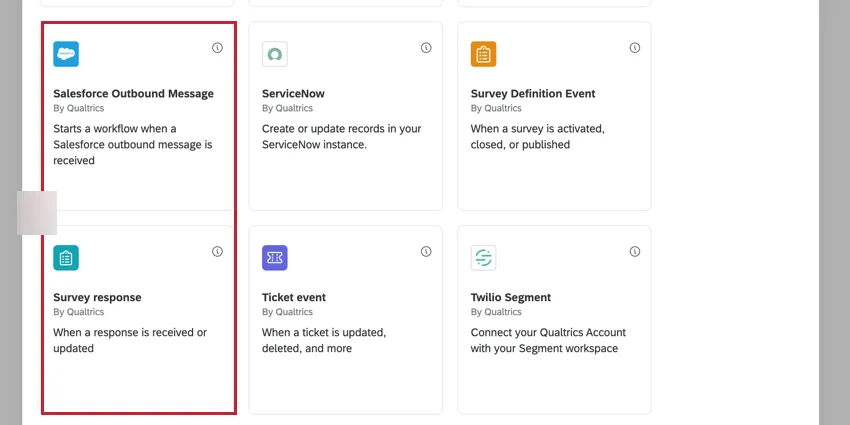The width and height of the screenshot is (850, 425).
Task: Choose the Twilio Segment title
Action: [510, 298]
